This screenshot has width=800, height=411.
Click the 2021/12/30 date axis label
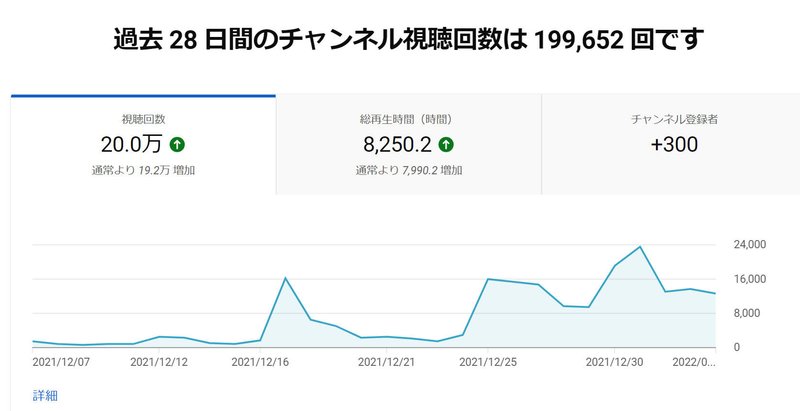[614, 363]
